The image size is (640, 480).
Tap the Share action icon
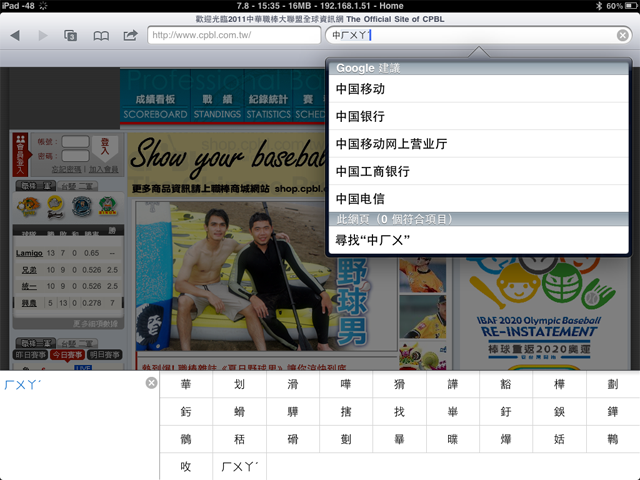pos(130,36)
